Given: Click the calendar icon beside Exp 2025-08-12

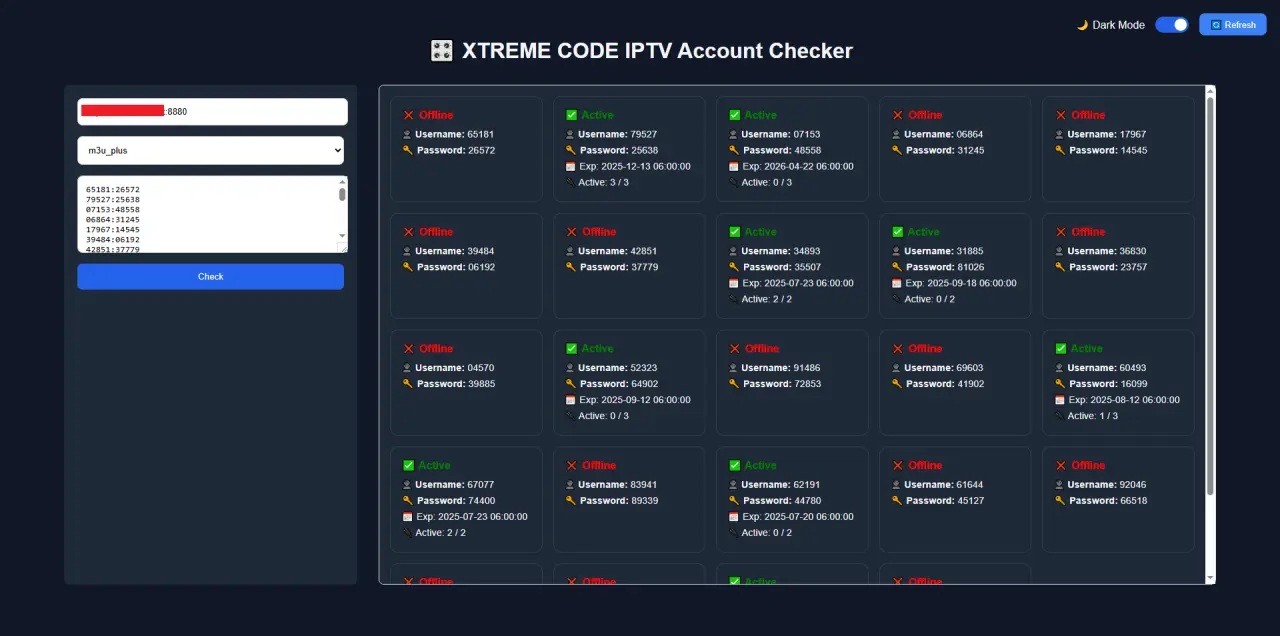Looking at the screenshot, I should [1059, 400].
